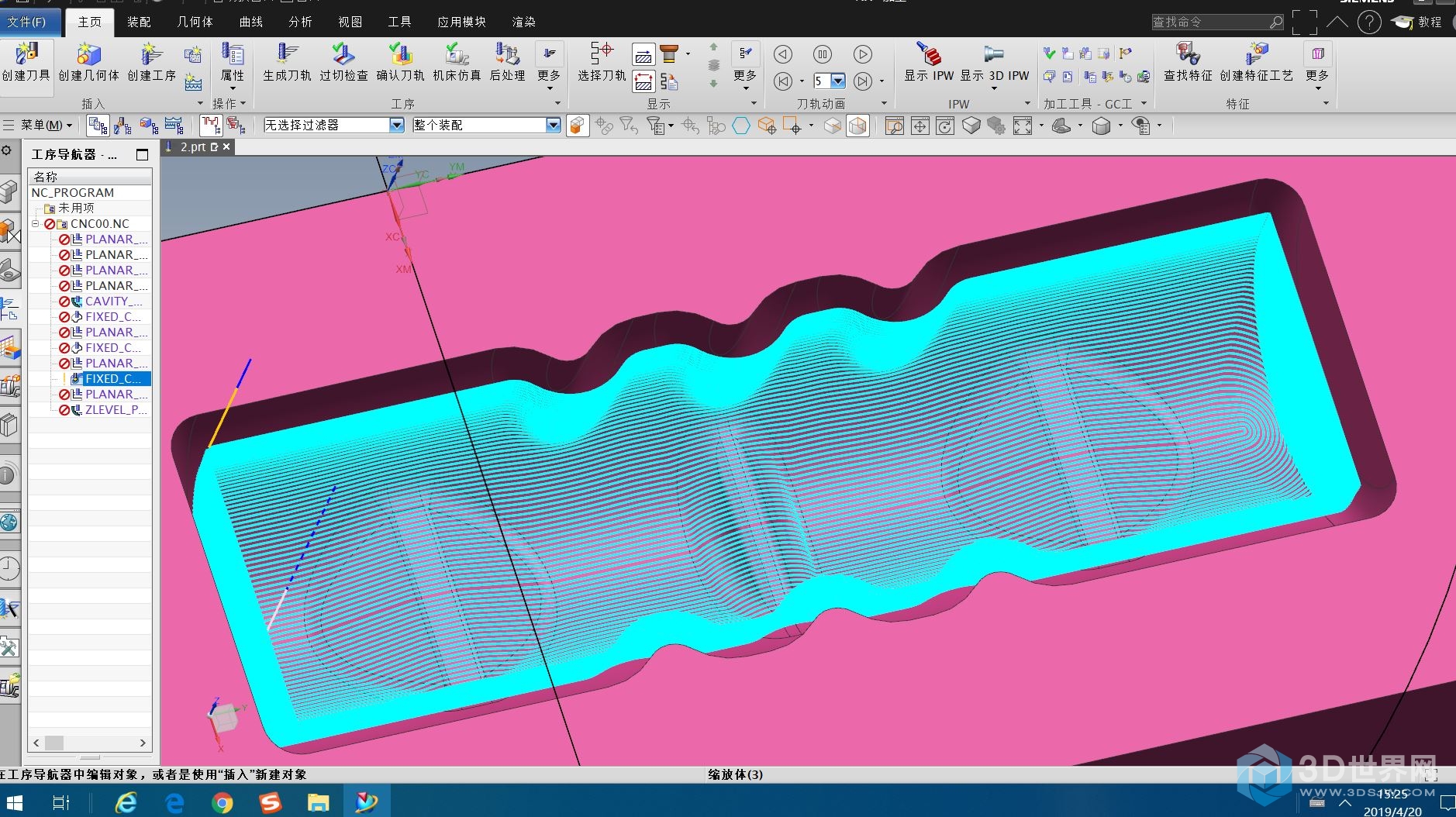
Task: Switch to the 渲染 ribbon tab
Action: pyautogui.click(x=524, y=22)
